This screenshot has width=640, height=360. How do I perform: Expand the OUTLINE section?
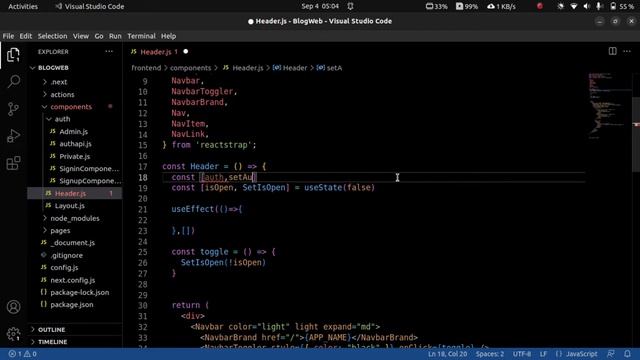tap(51, 329)
